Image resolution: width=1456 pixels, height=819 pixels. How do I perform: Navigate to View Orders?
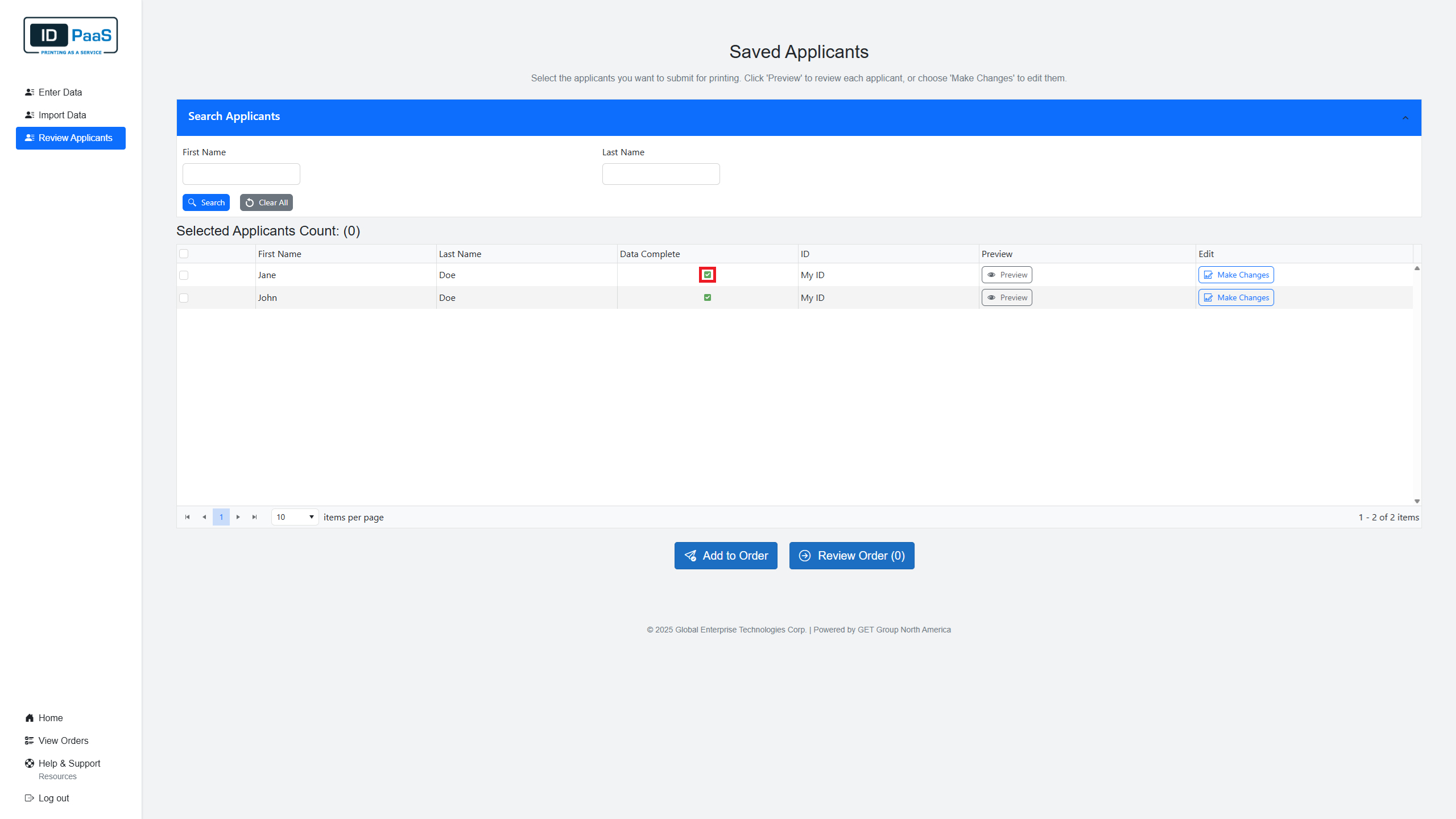(63, 741)
